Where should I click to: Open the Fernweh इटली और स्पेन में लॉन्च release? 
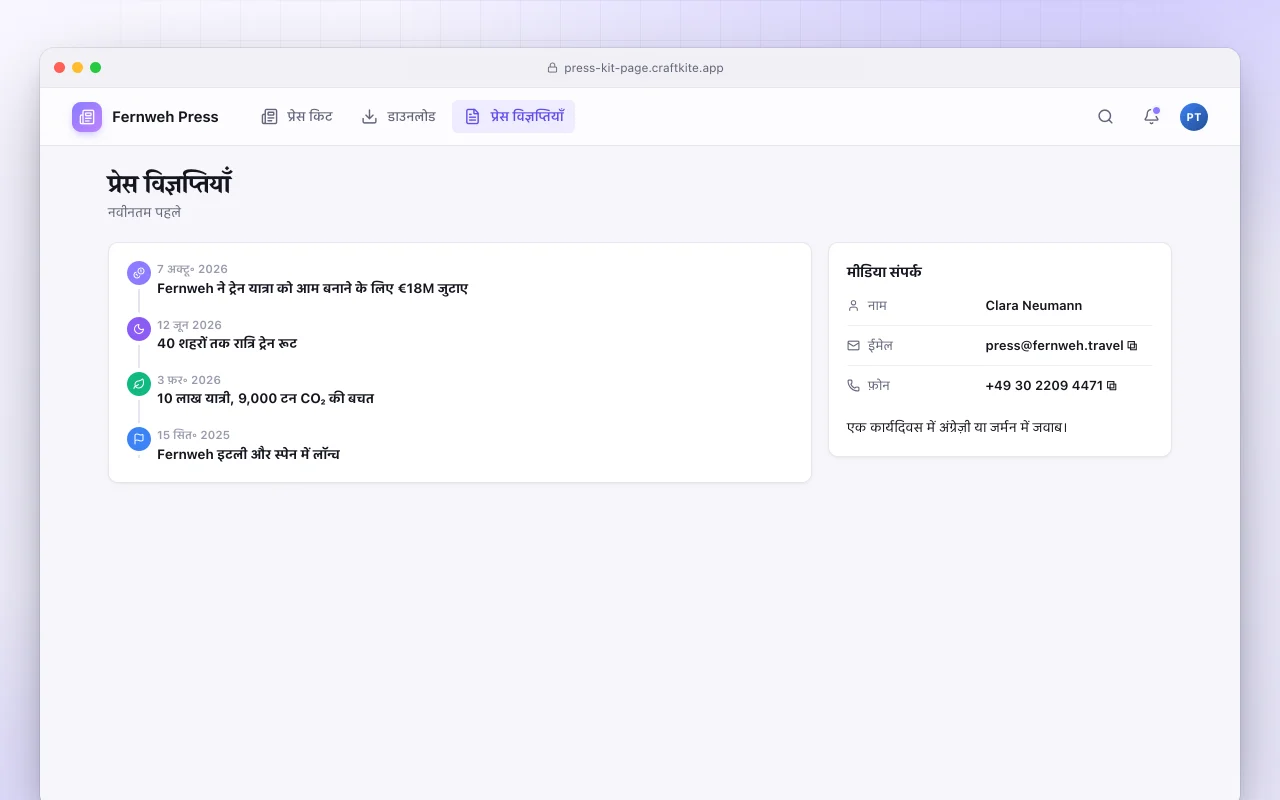pyautogui.click(x=248, y=455)
